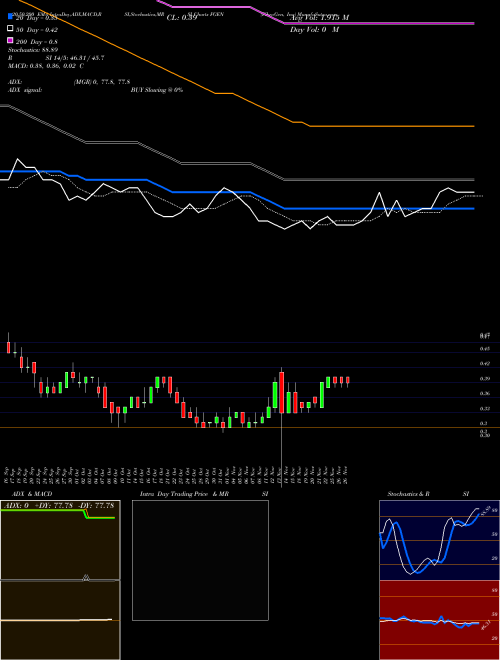This screenshot has width=500, height=660.
Task: Click the 'ADX & MACD' panel title
Action: [x=32, y=494]
